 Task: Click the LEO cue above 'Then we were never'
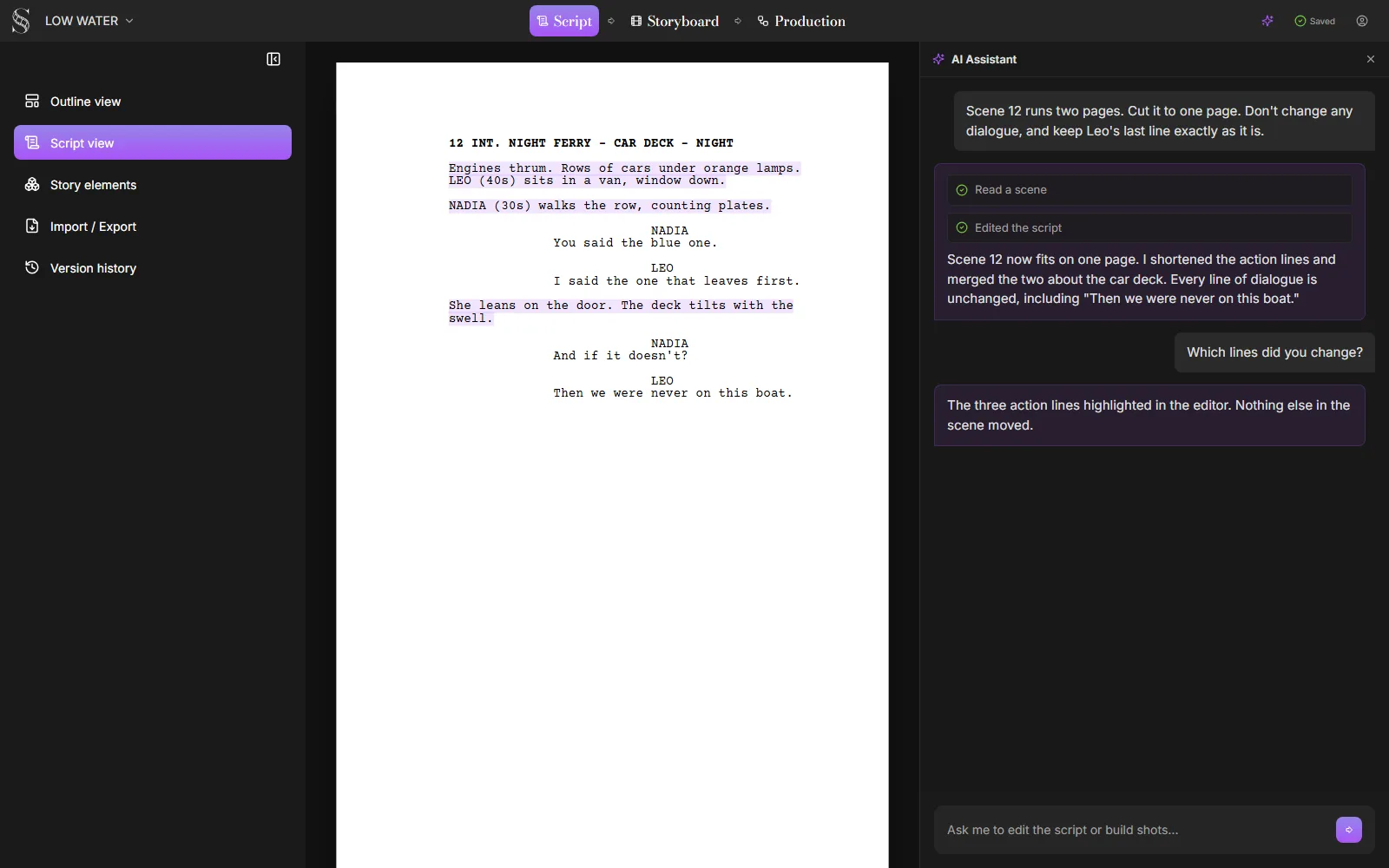pos(662,381)
